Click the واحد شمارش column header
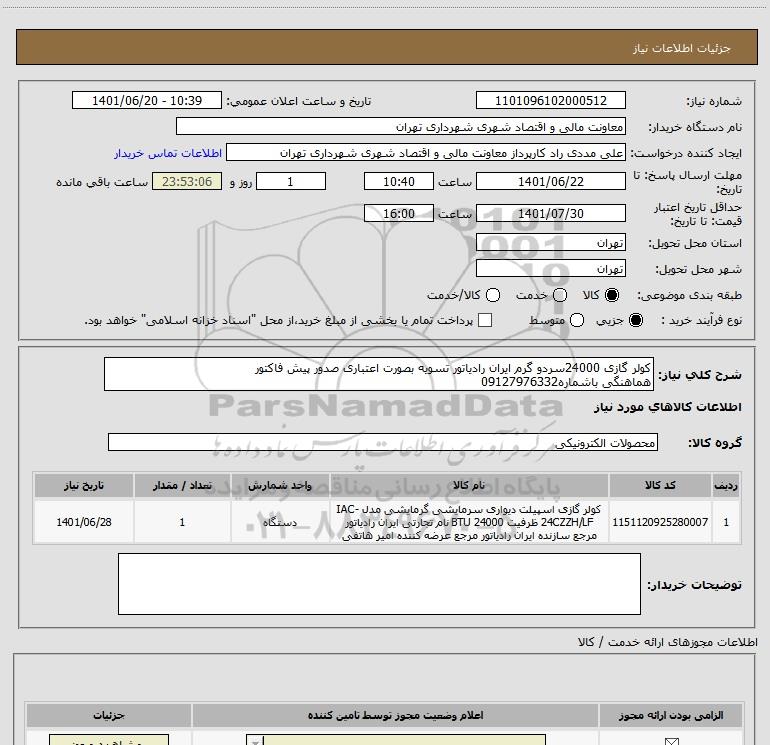 point(280,485)
